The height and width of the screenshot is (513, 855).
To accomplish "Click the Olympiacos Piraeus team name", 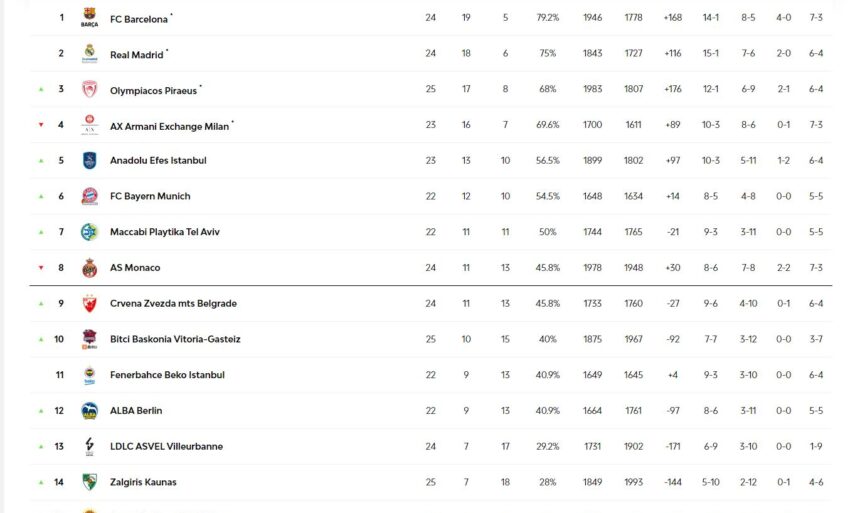I will coord(153,90).
